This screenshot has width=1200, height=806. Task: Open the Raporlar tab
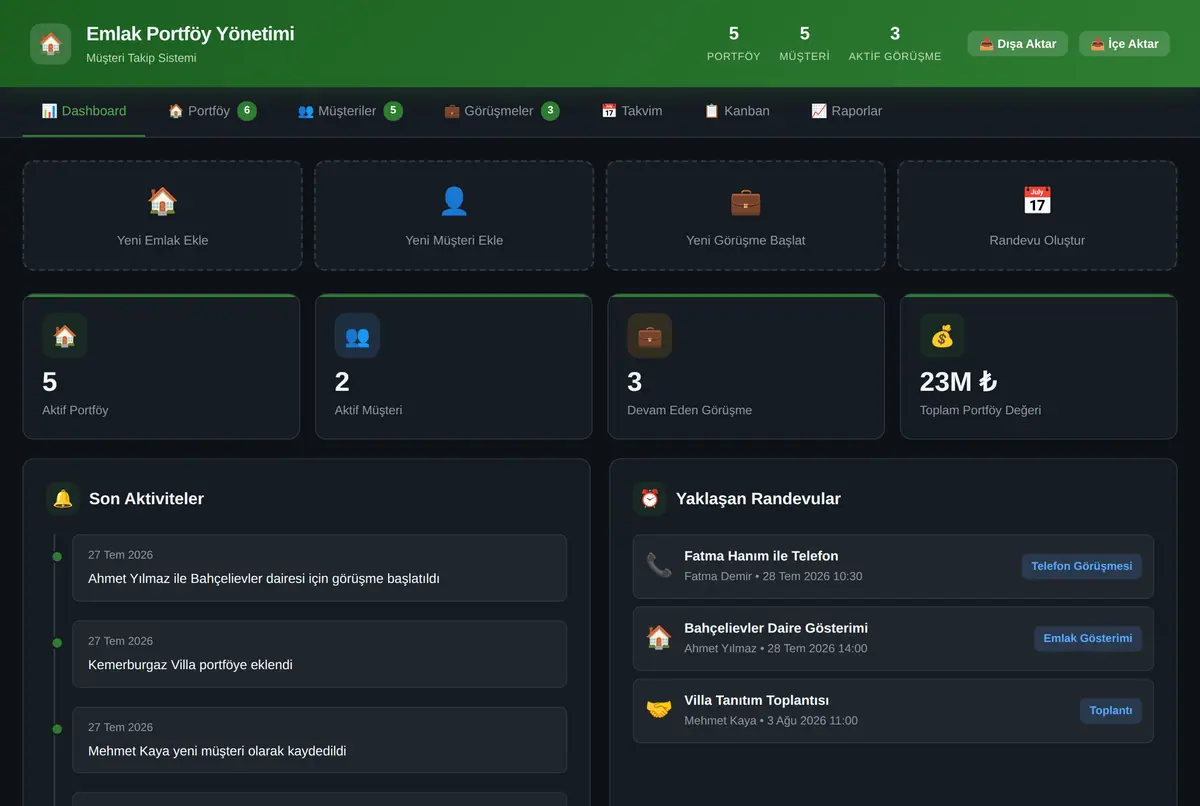point(847,111)
